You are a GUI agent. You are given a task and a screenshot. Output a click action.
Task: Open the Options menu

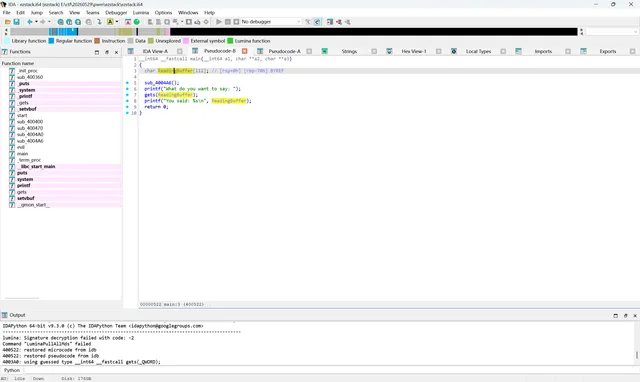(x=163, y=13)
